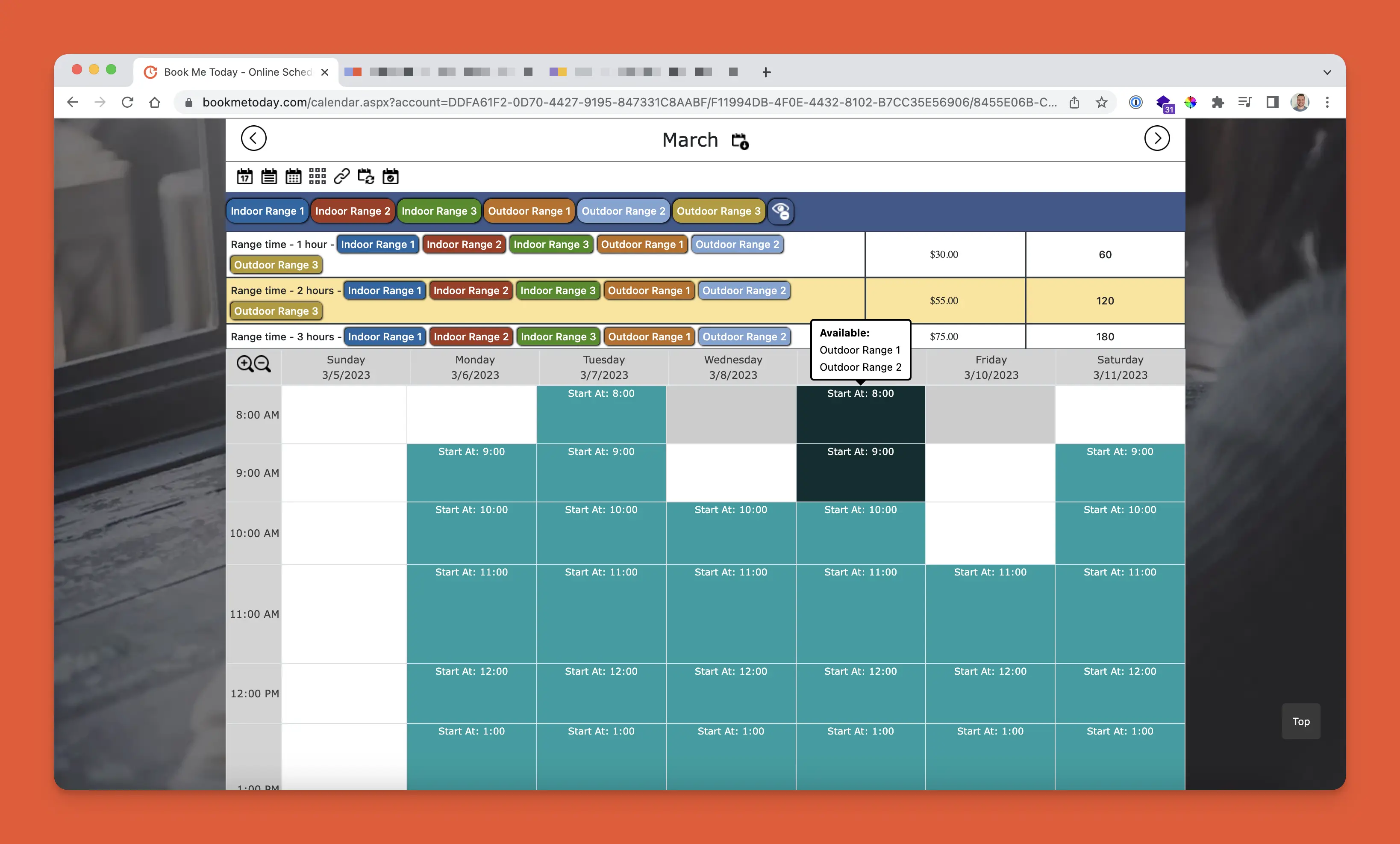
Task: Advance to next month using right arrow
Action: pyautogui.click(x=1157, y=138)
